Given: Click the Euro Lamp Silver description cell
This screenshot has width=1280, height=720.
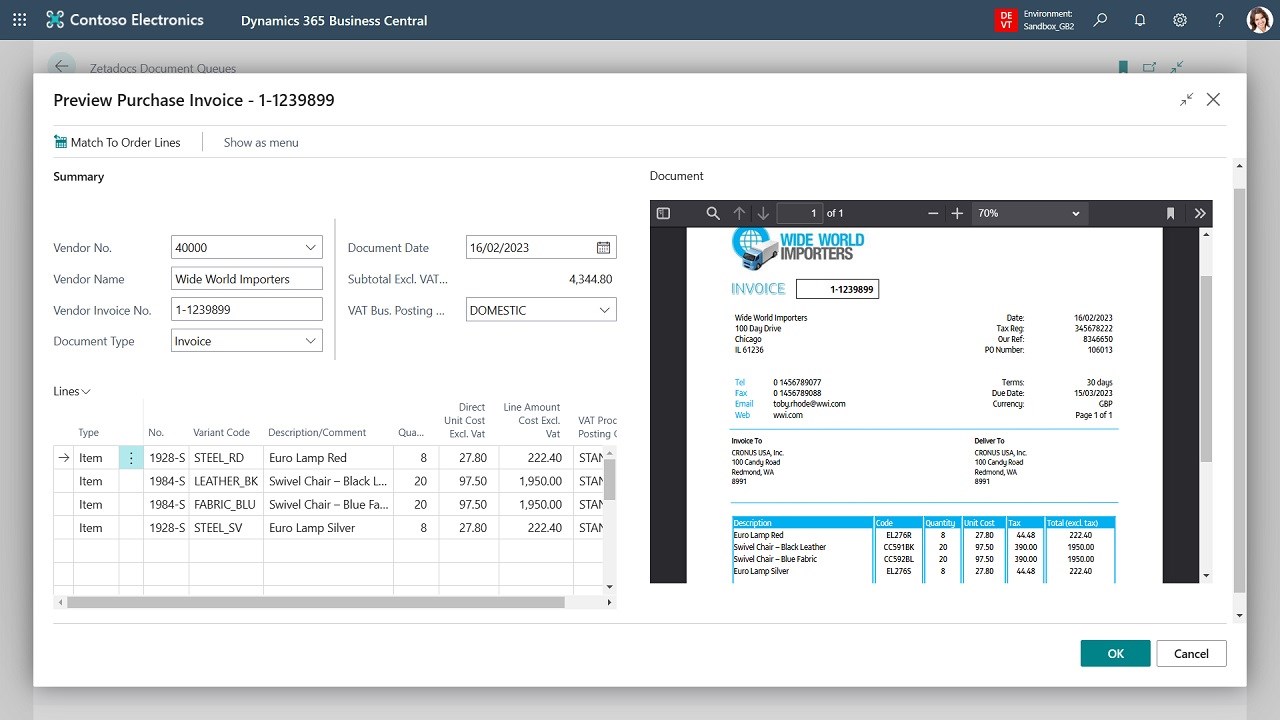Looking at the screenshot, I should tap(328, 528).
